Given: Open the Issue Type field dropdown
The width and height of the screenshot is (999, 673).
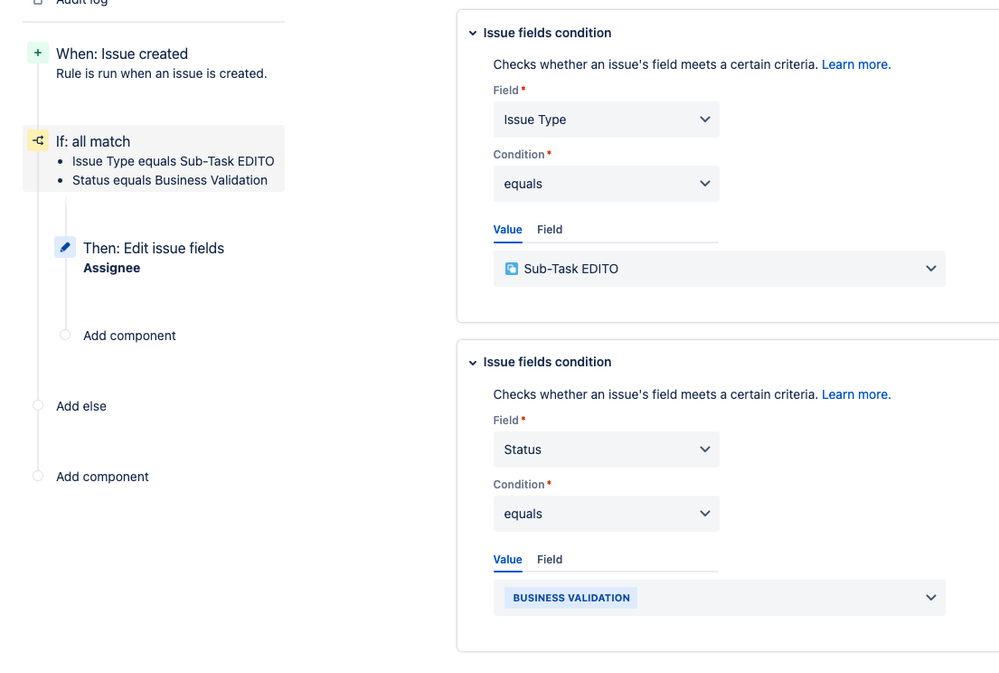Looking at the screenshot, I should (x=606, y=120).
